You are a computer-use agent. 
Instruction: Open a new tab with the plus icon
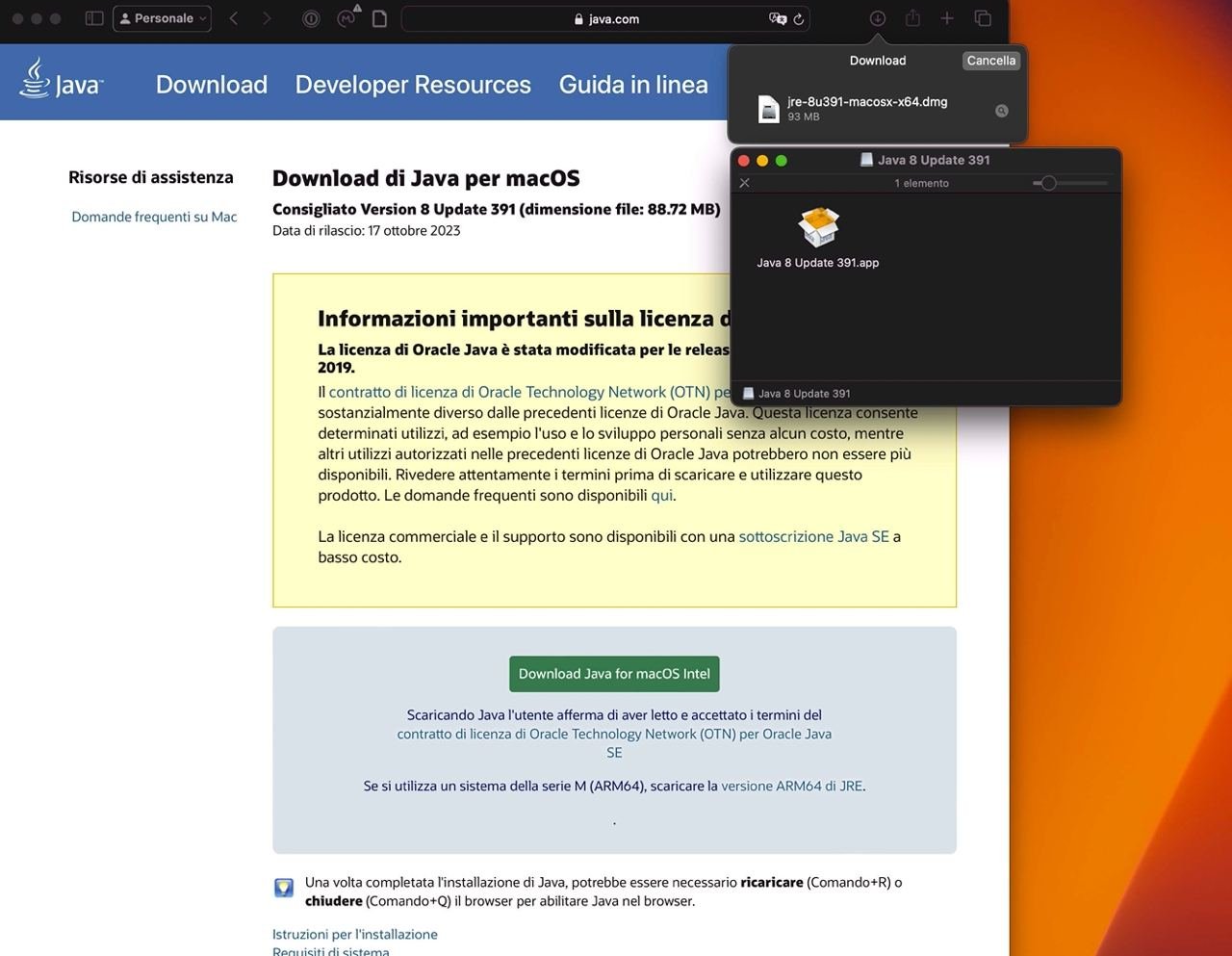947,18
